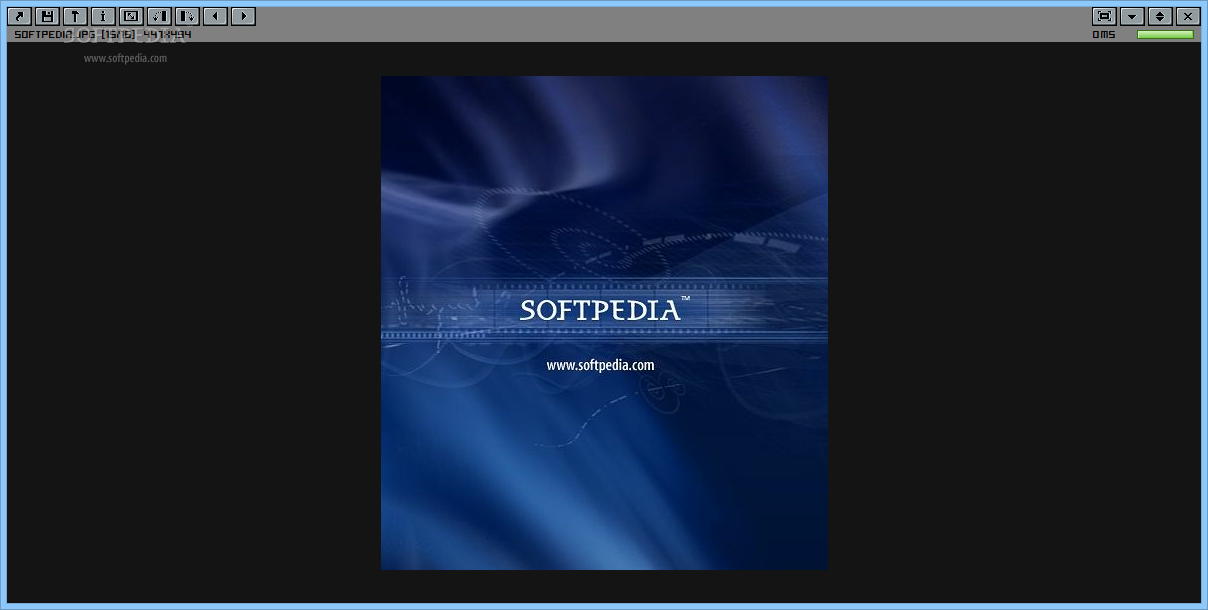Go to previous image with left arrow
1208x610 pixels.
tap(215, 16)
